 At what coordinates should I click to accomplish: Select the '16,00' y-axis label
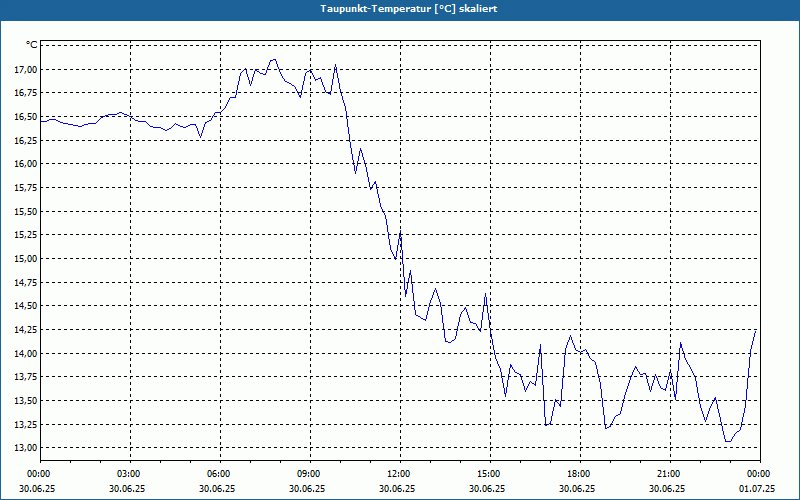26,164
